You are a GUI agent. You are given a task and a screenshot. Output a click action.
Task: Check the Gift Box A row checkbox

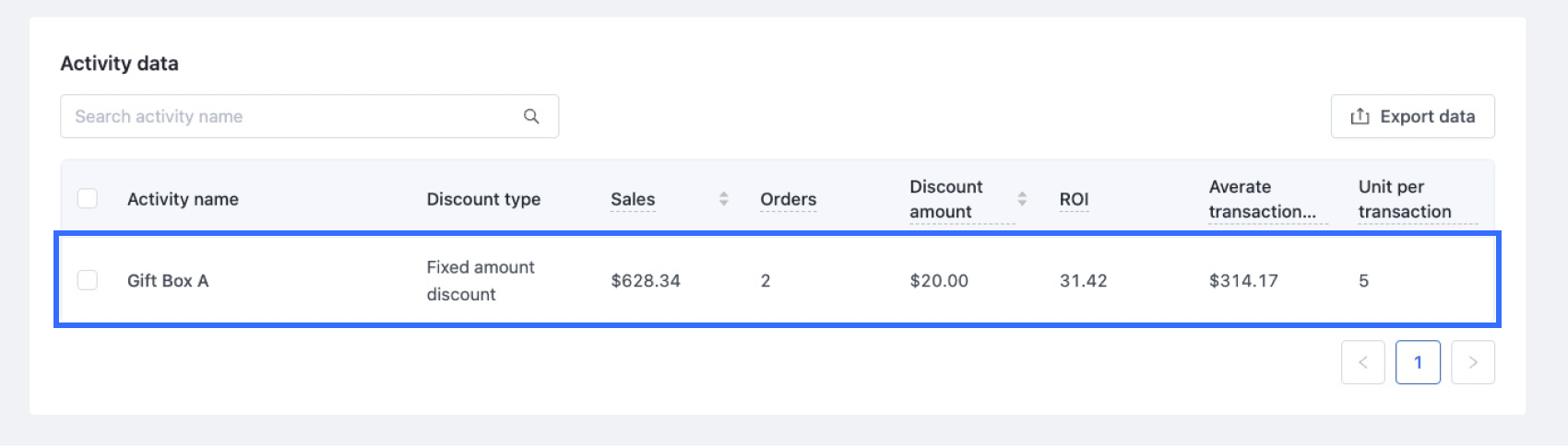pyautogui.click(x=88, y=280)
